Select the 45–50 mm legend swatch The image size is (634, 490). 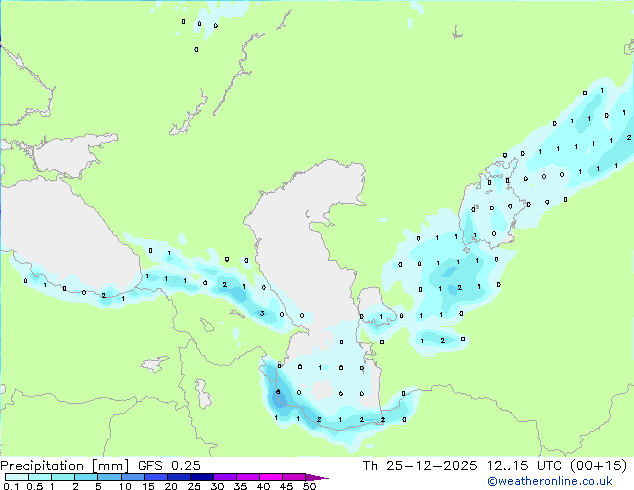point(294,477)
